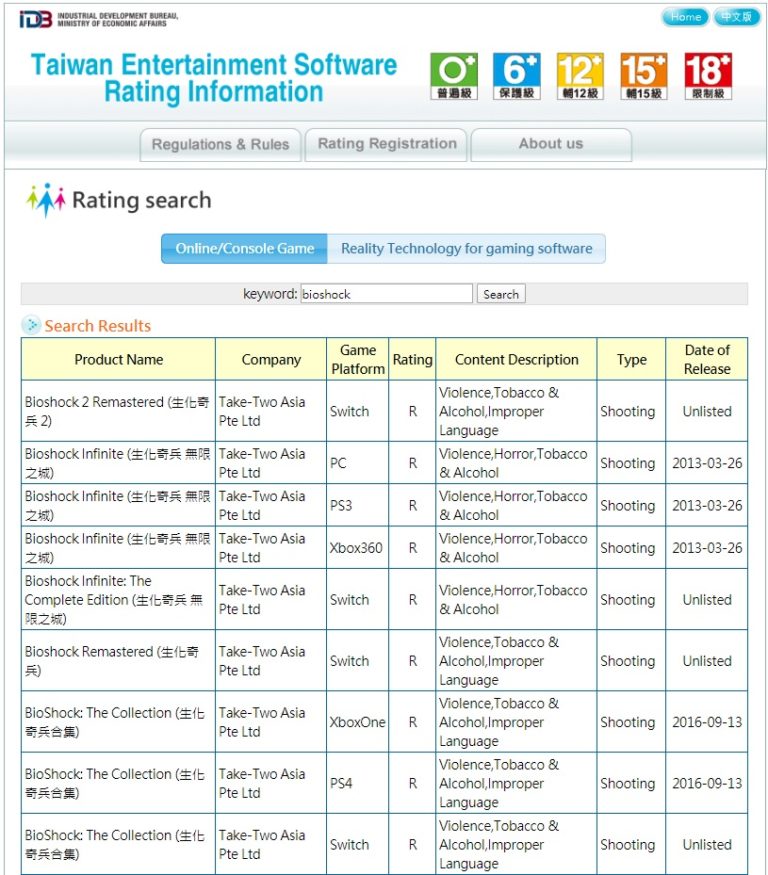Screen dimensions: 768x875
Task: Select the Bioshock 2 Remastered product name
Action: coord(117,411)
